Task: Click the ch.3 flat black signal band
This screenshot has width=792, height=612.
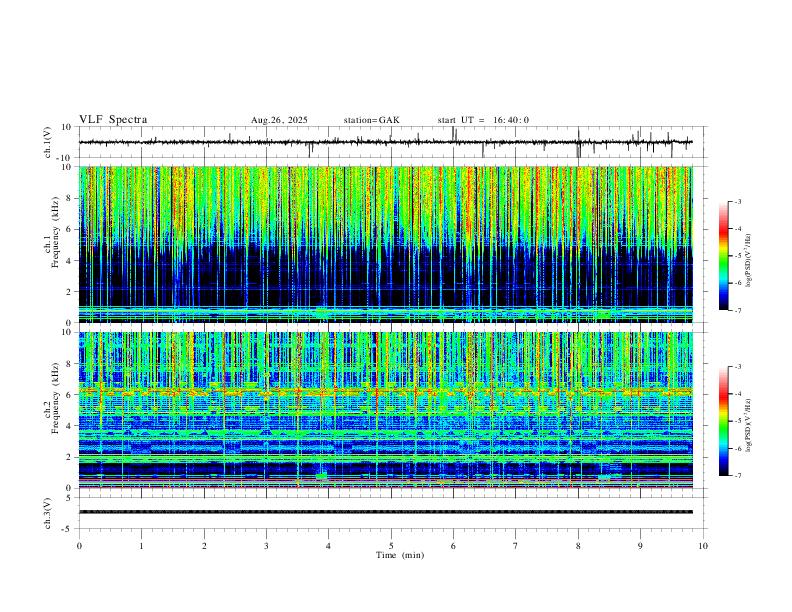Action: coord(385,512)
